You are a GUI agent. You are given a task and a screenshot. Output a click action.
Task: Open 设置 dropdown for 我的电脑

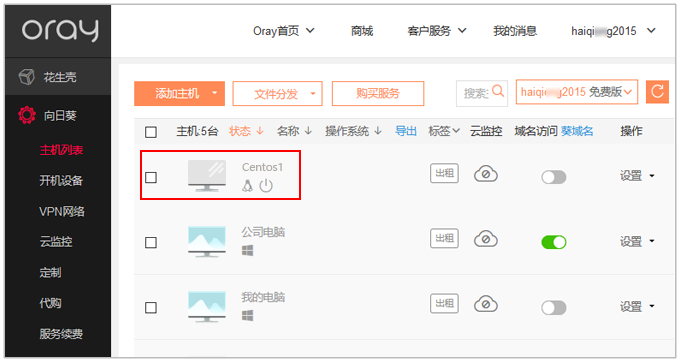coord(637,307)
